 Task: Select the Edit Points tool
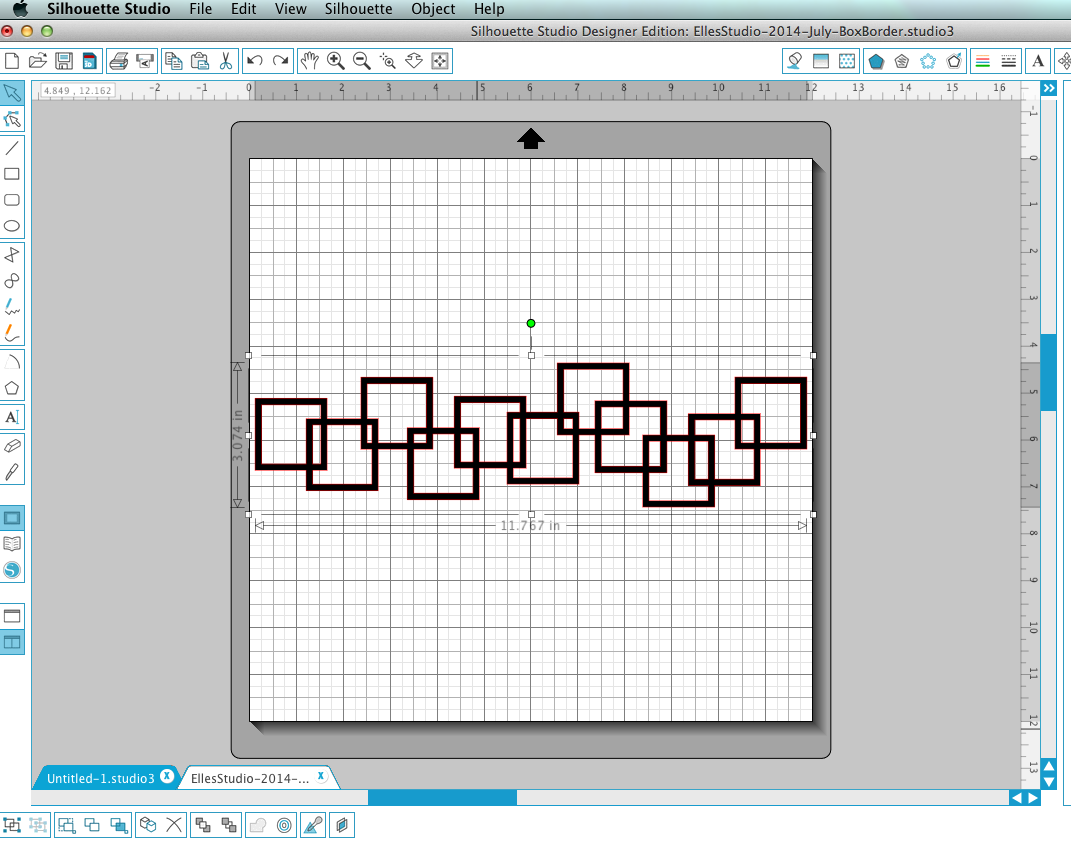click(x=12, y=120)
